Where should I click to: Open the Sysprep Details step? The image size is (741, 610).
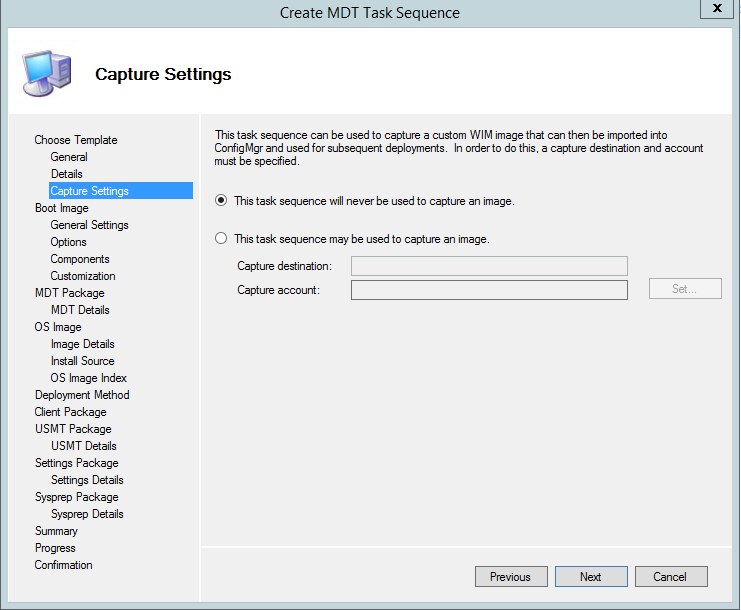pyautogui.click(x=87, y=514)
